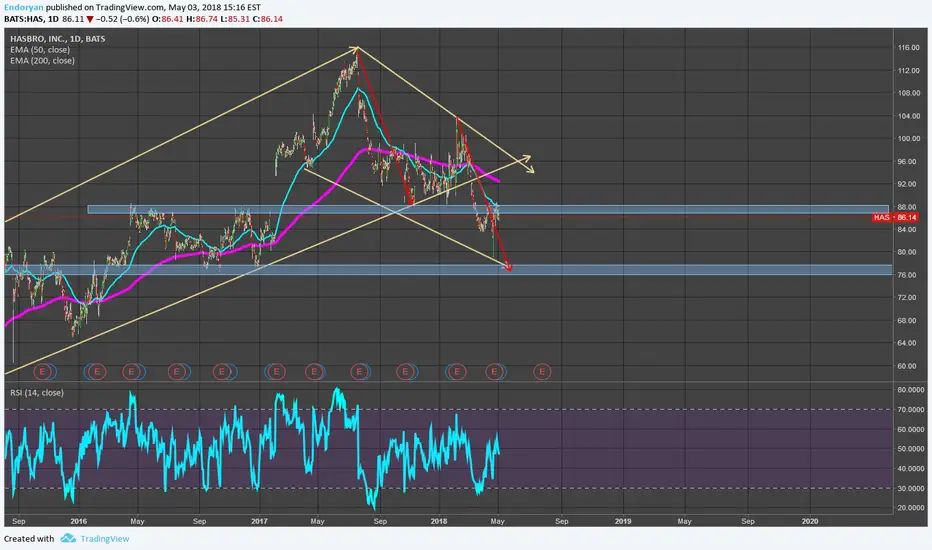Screen dimensions: 932x550
Task: Click the red HAS 86.14 price label
Action: tap(895, 218)
